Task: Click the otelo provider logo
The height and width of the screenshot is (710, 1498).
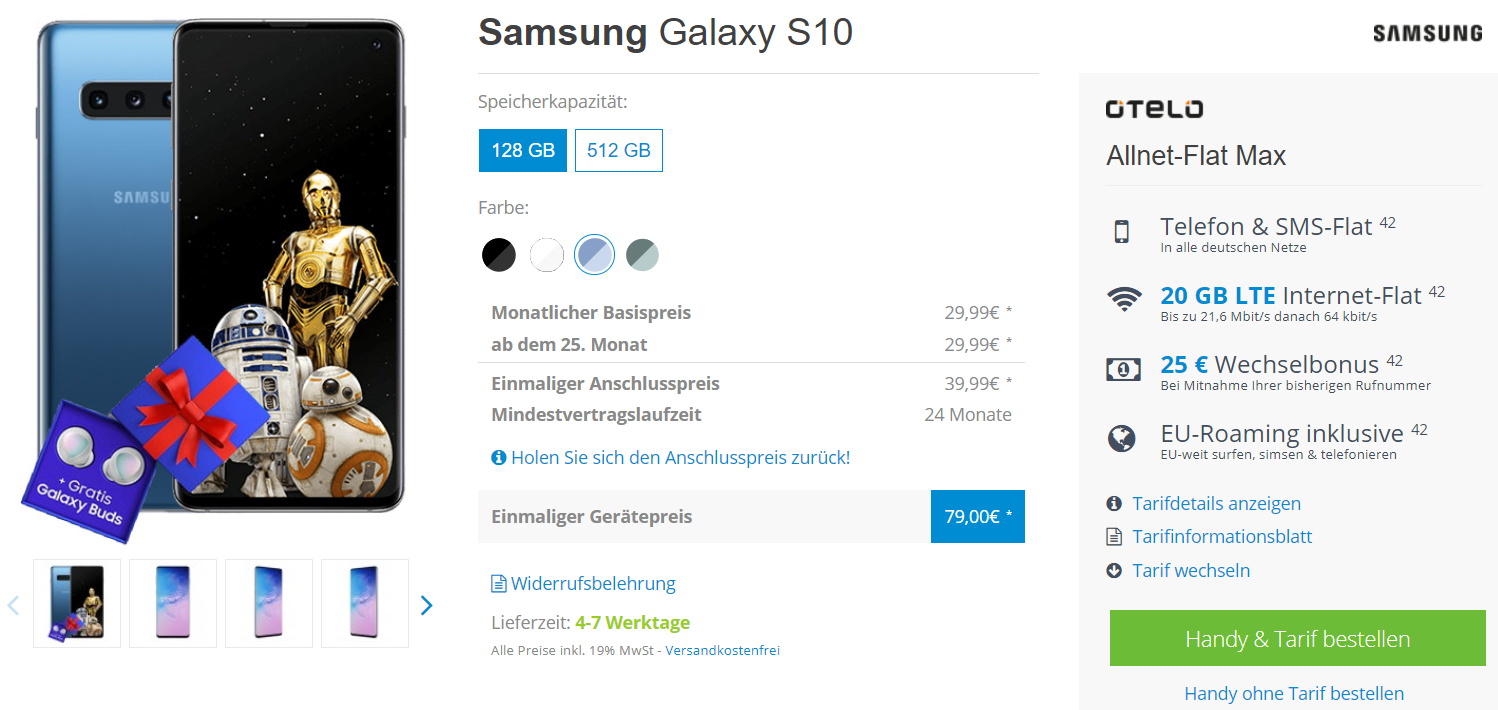Action: 1154,109
